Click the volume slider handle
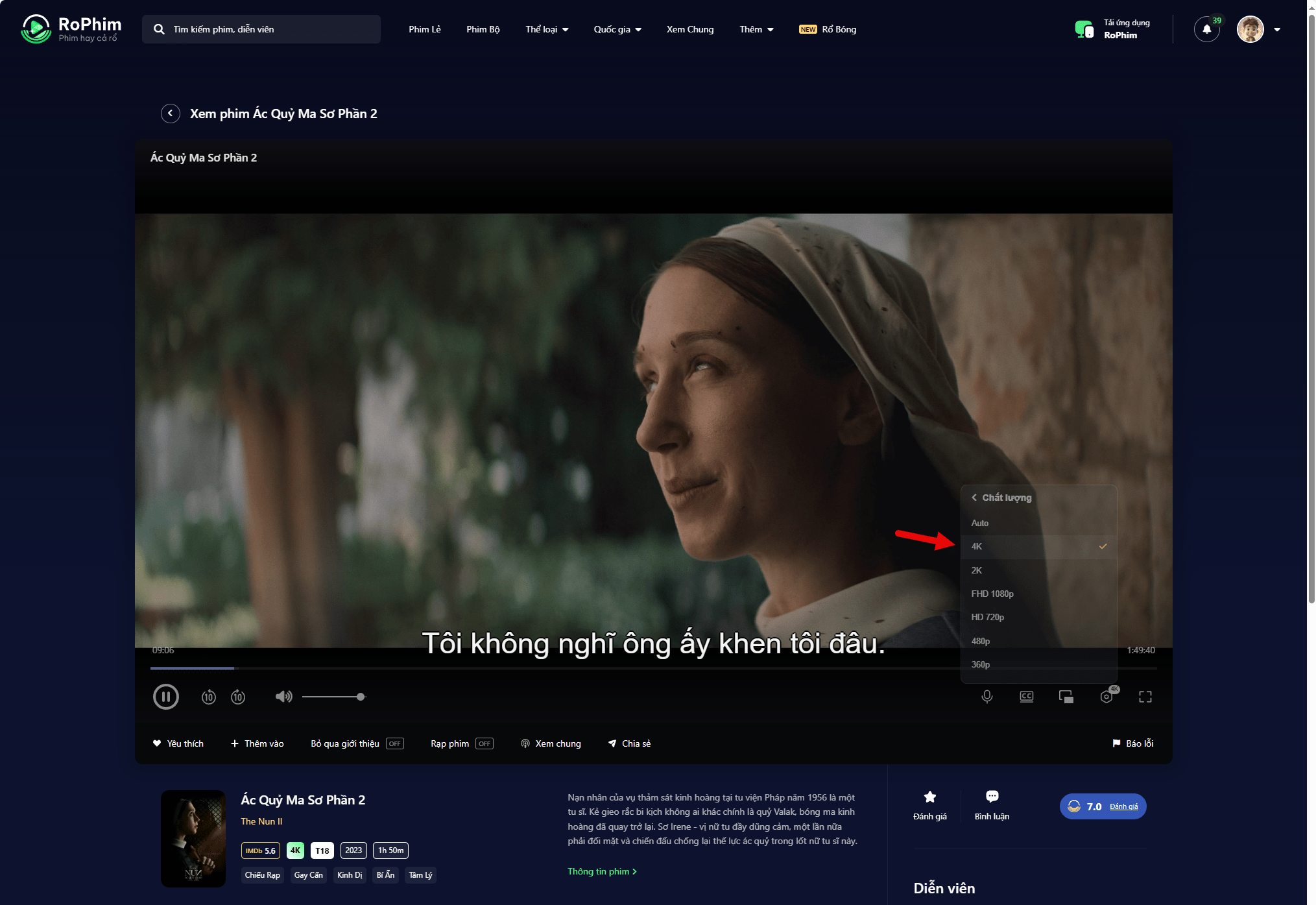The height and width of the screenshot is (905, 1316). pyautogui.click(x=361, y=697)
